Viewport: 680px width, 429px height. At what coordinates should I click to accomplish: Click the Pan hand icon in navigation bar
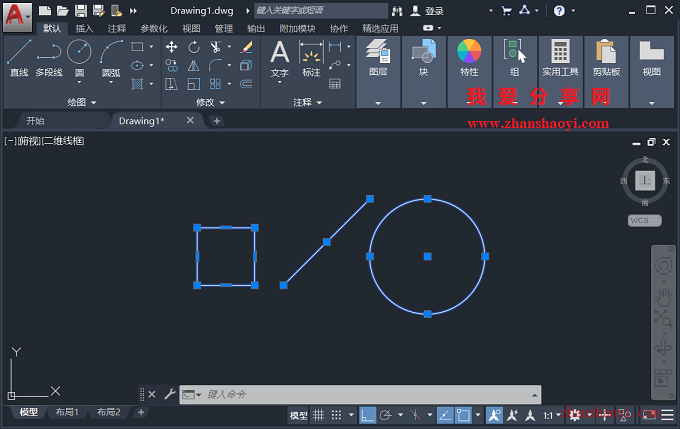(x=663, y=297)
